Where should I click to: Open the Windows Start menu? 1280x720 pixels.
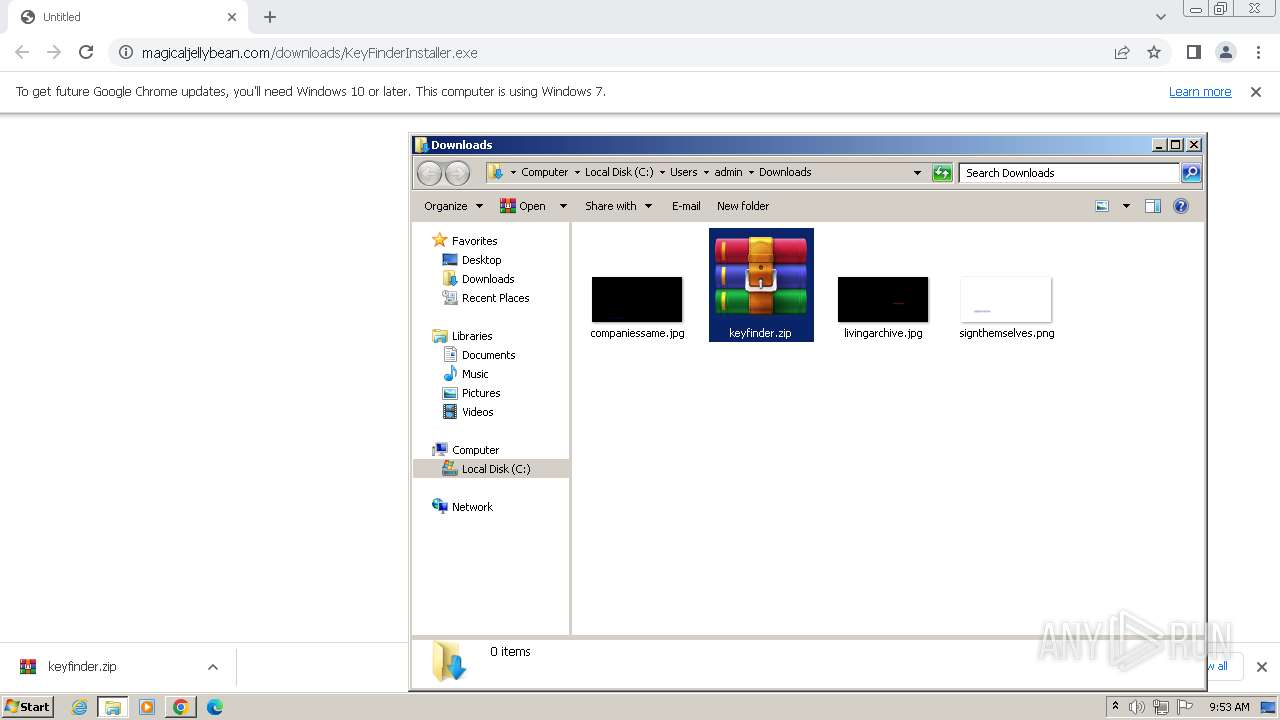[27, 707]
